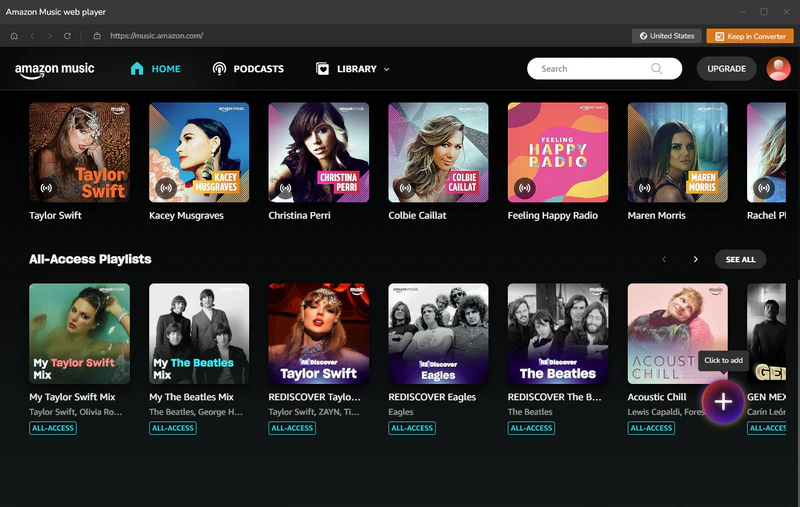
Task: Show next All-Access playlists with right arrow
Action: tap(695, 259)
